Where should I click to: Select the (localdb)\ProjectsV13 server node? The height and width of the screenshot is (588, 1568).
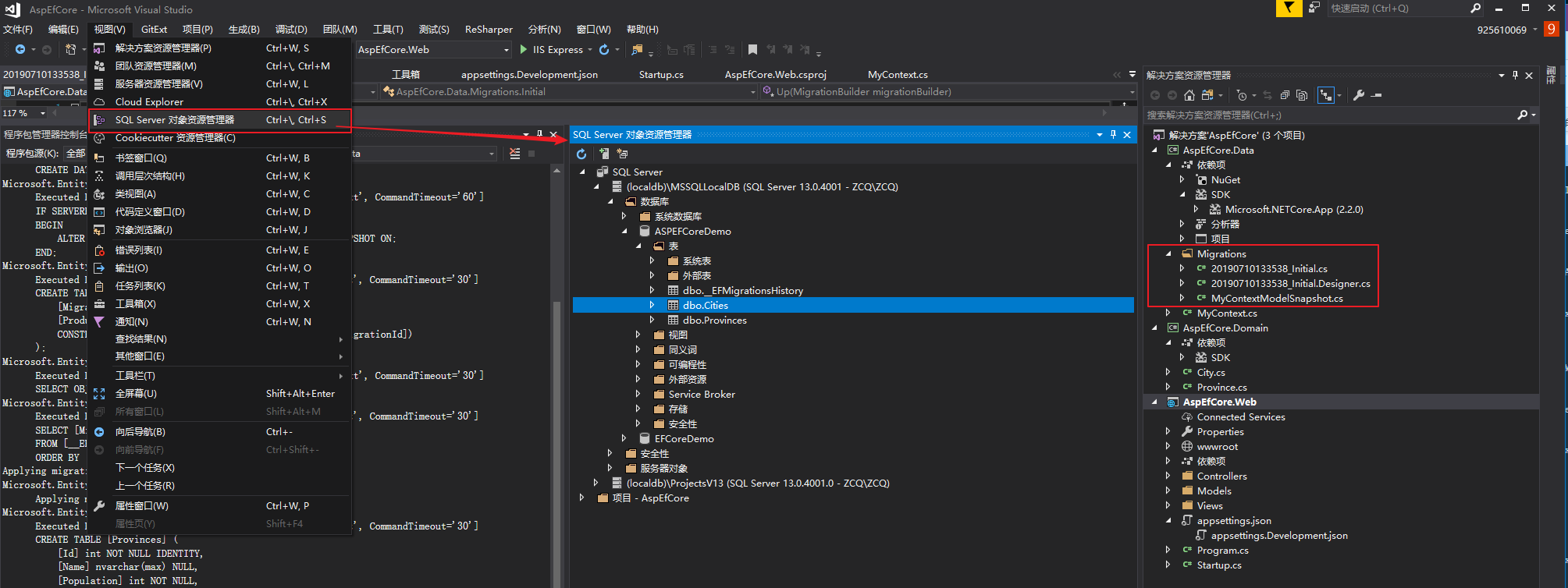pos(757,483)
